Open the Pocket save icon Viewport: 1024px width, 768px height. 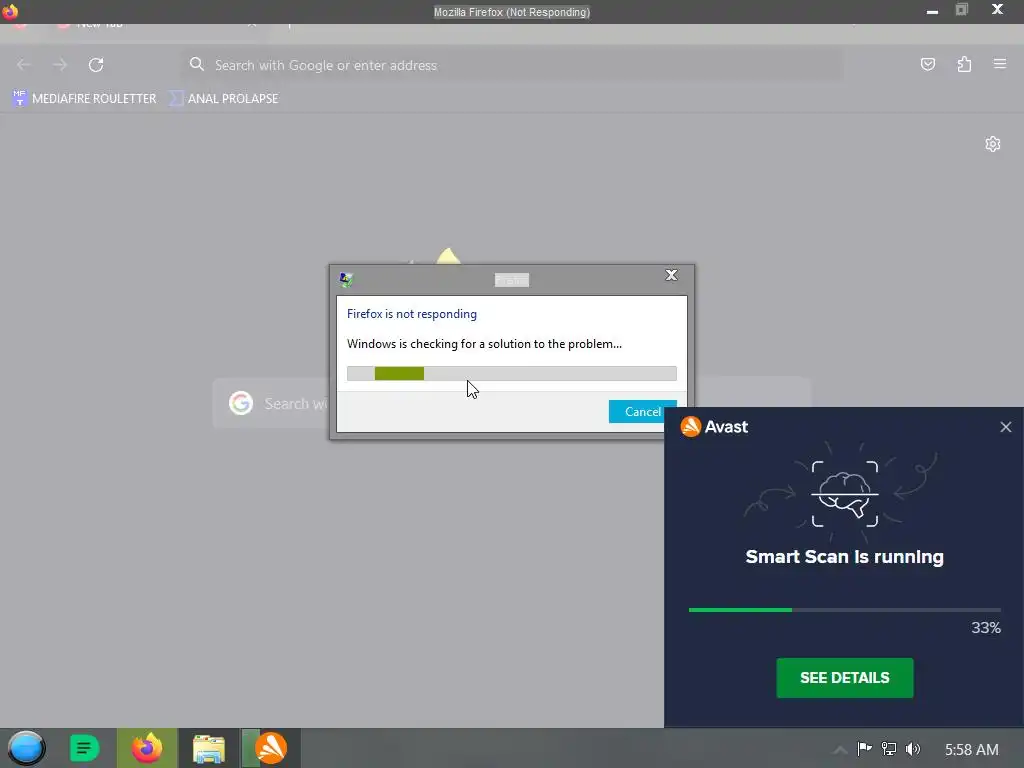(927, 64)
